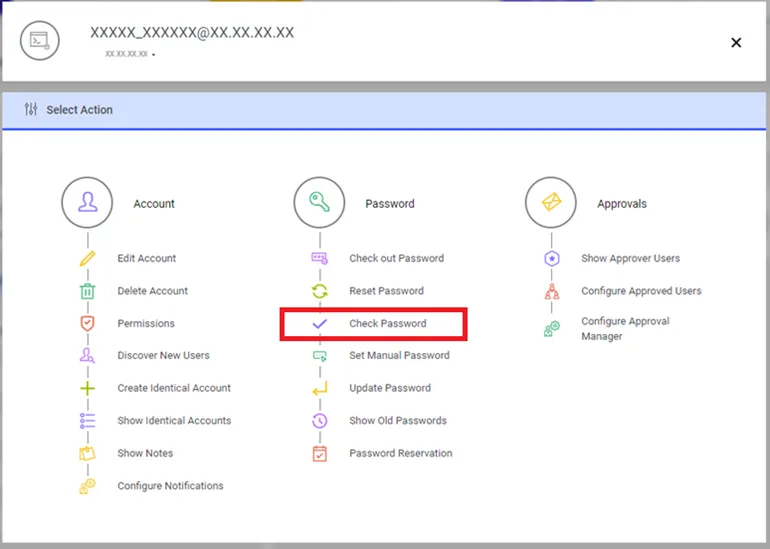Click the Set Manual Password icon
This screenshot has width=770, height=549.
tap(320, 356)
